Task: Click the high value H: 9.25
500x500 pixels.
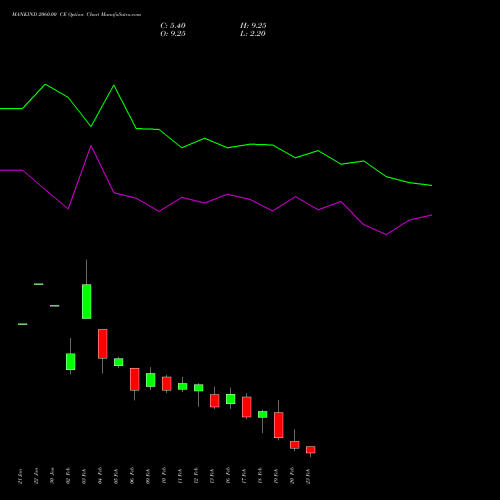Action: [253, 26]
